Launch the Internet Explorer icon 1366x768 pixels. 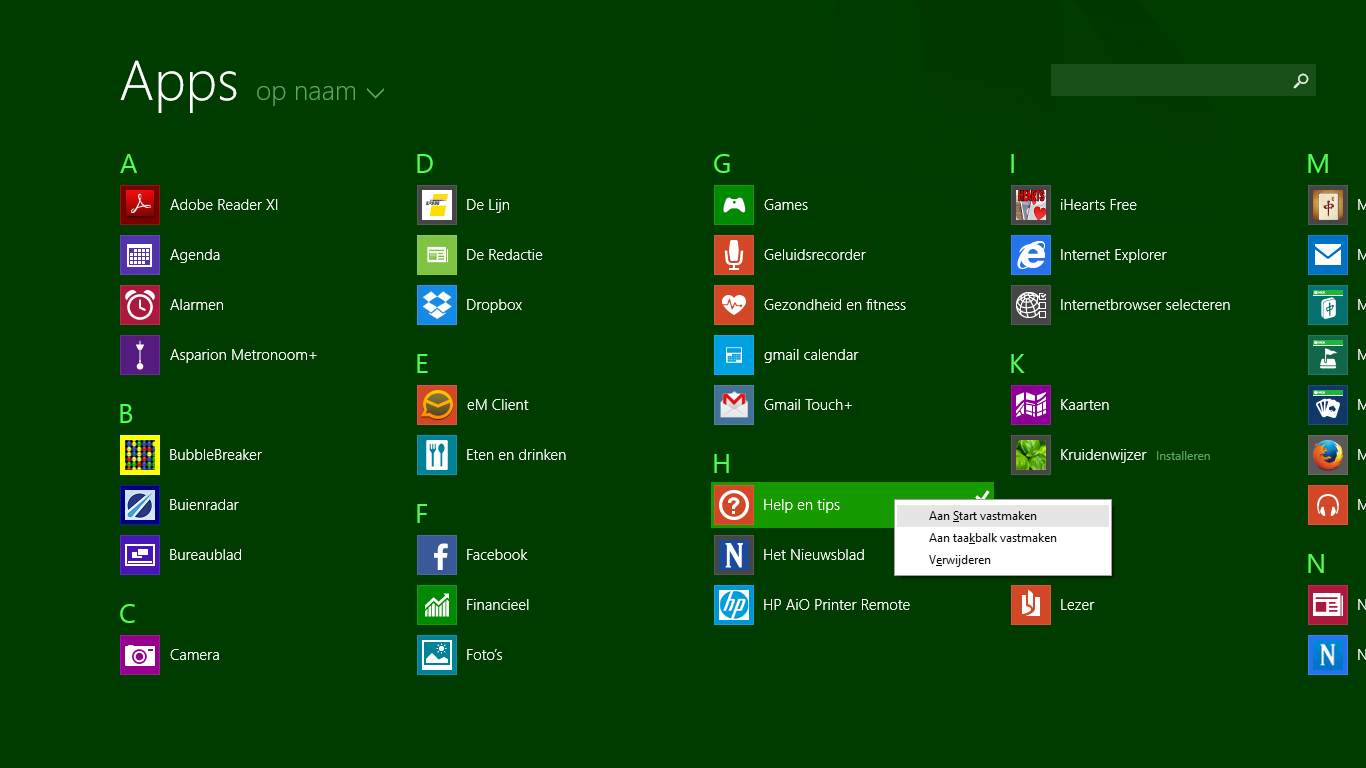click(1031, 255)
